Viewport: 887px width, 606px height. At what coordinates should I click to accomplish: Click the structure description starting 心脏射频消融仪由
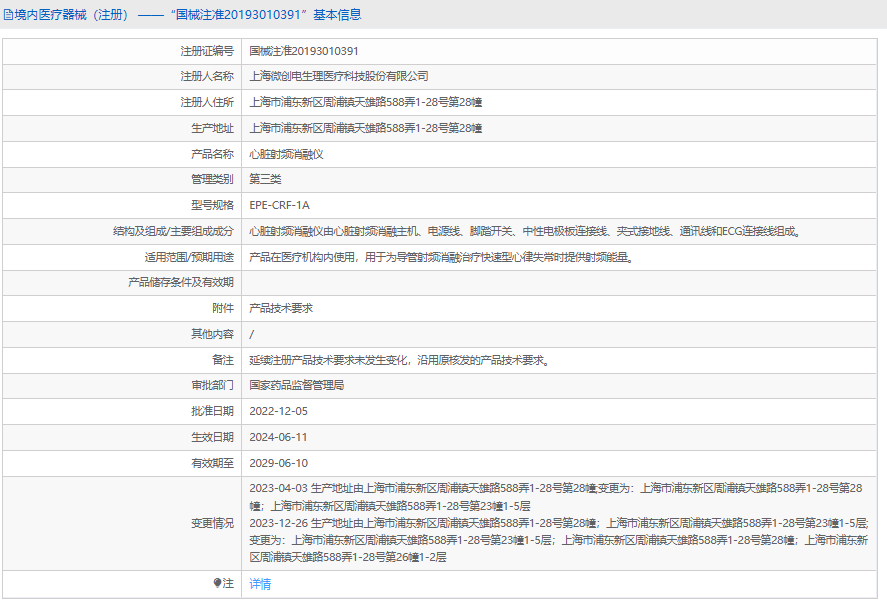(526, 231)
